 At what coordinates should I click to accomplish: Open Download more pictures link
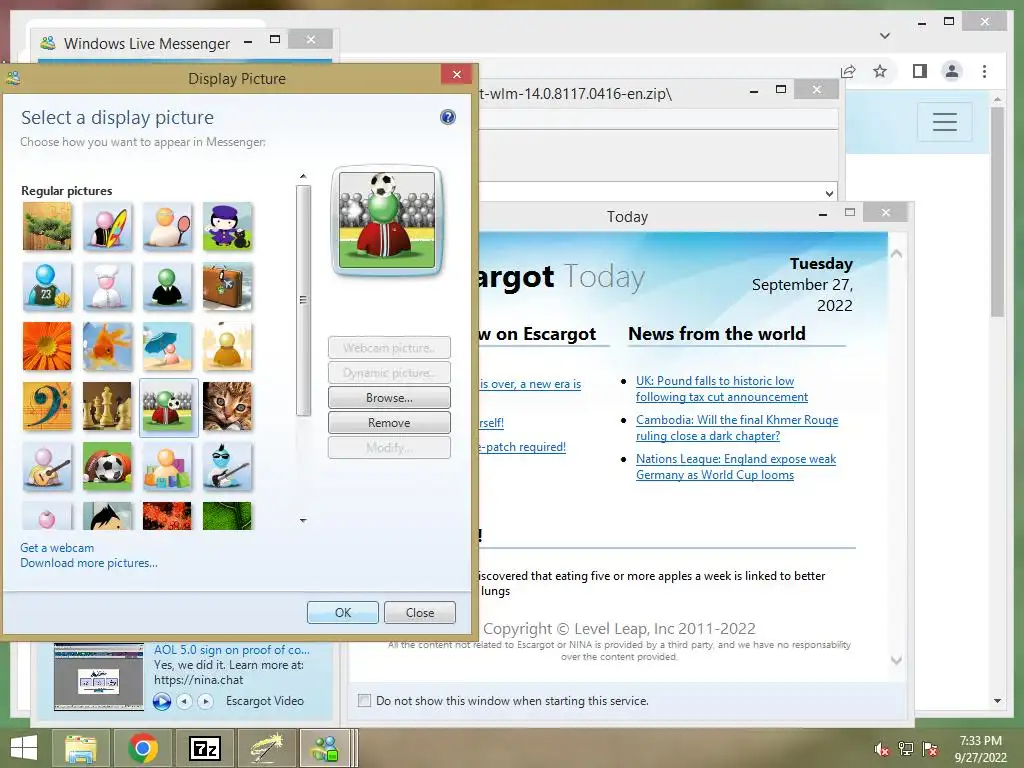point(89,563)
